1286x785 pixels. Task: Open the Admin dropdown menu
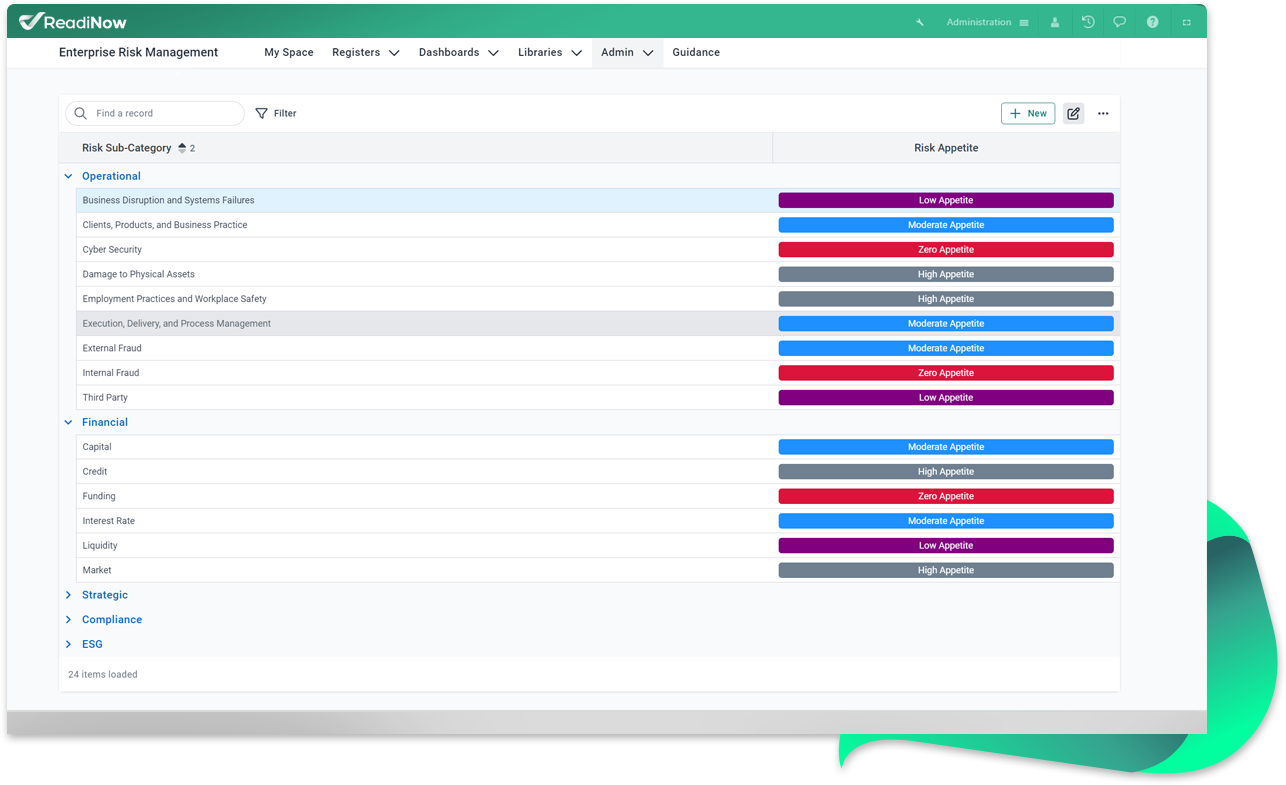point(627,52)
